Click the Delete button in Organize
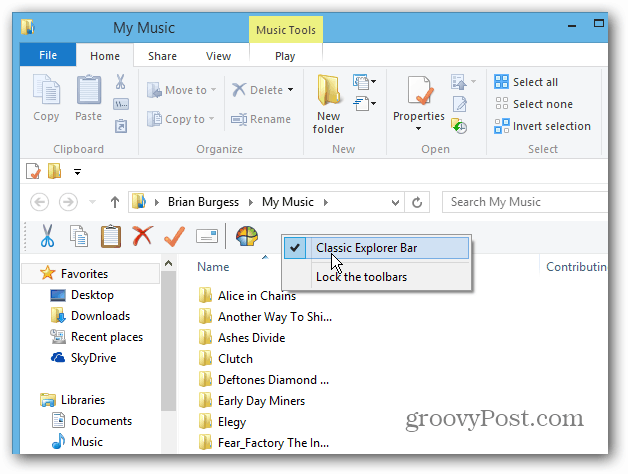This screenshot has height=474, width=628. (x=258, y=90)
